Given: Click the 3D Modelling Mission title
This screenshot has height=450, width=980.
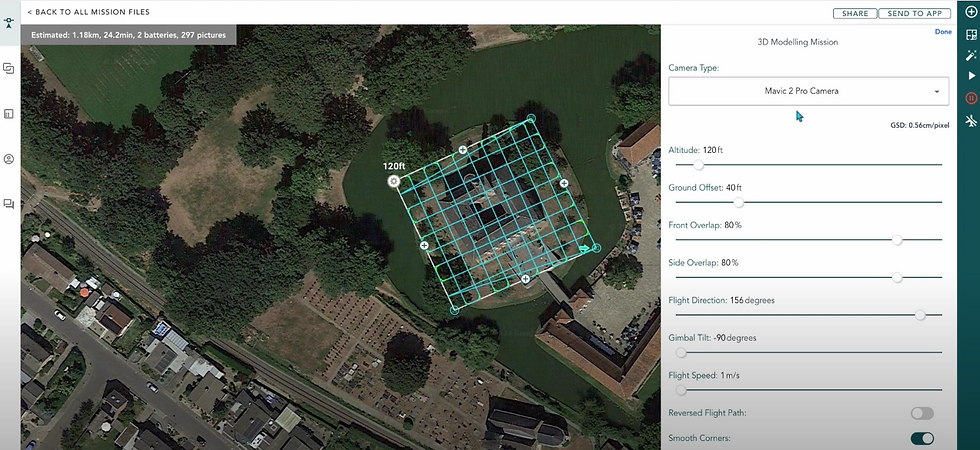Looking at the screenshot, I should tap(798, 42).
